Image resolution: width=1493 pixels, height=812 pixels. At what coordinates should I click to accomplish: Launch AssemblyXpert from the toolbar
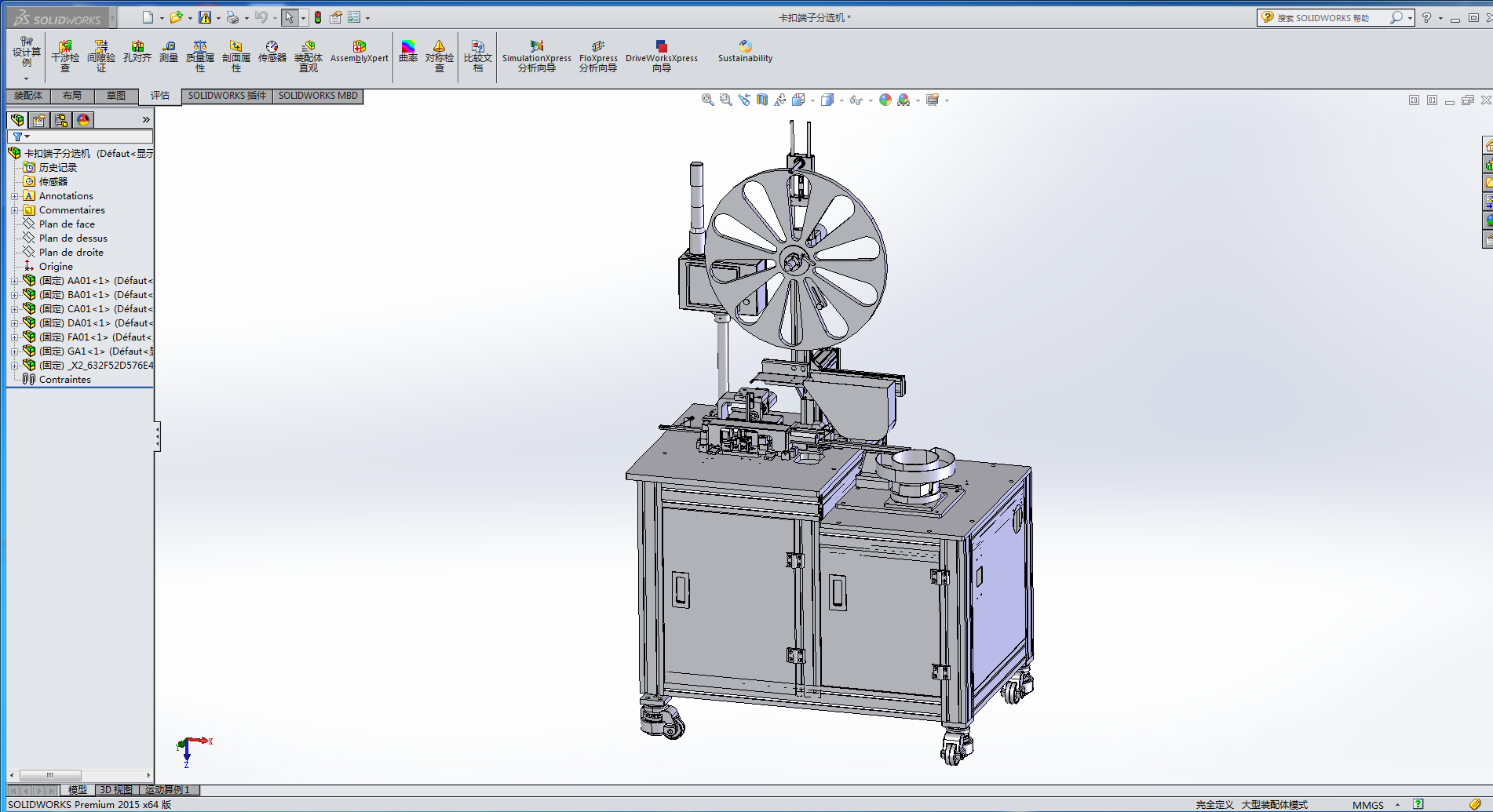[x=359, y=52]
